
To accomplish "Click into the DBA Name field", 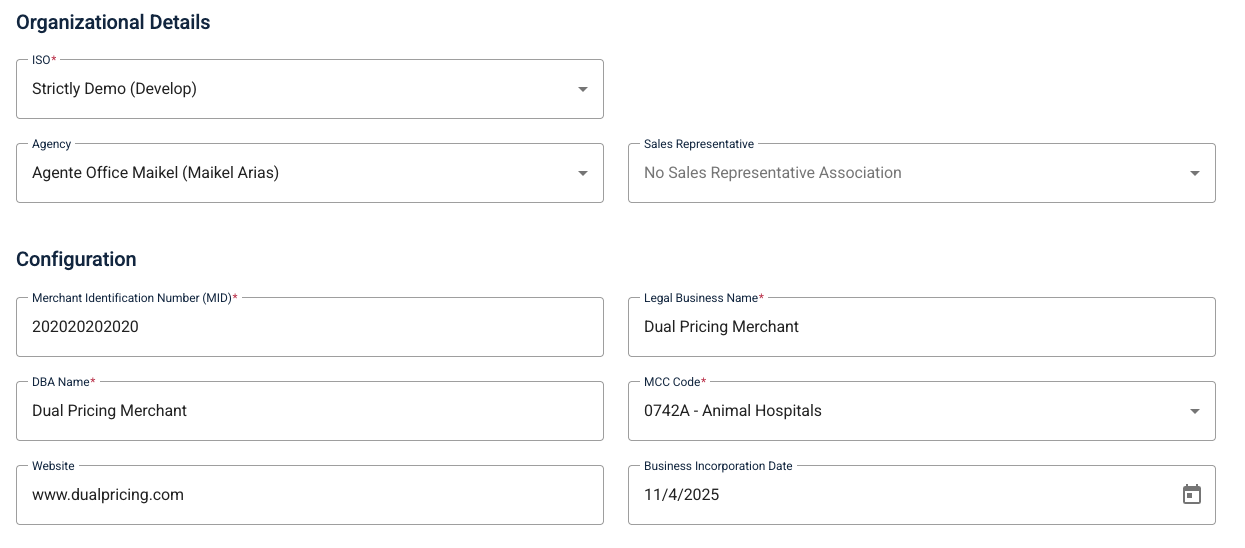I will click(310, 411).
